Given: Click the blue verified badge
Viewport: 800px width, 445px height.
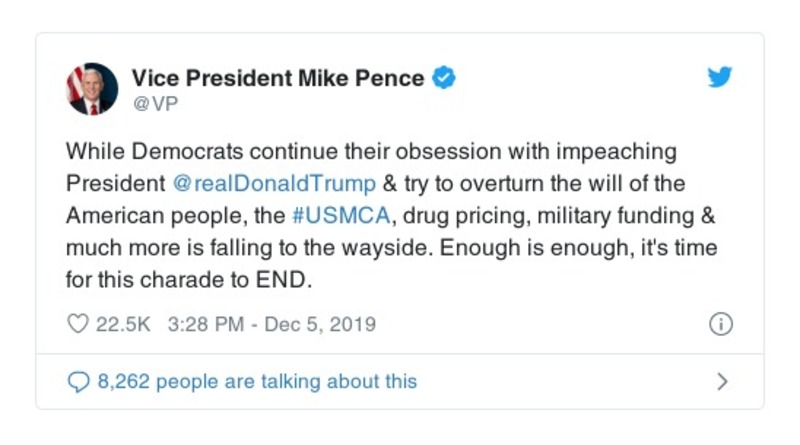Looking at the screenshot, I should tap(443, 78).
